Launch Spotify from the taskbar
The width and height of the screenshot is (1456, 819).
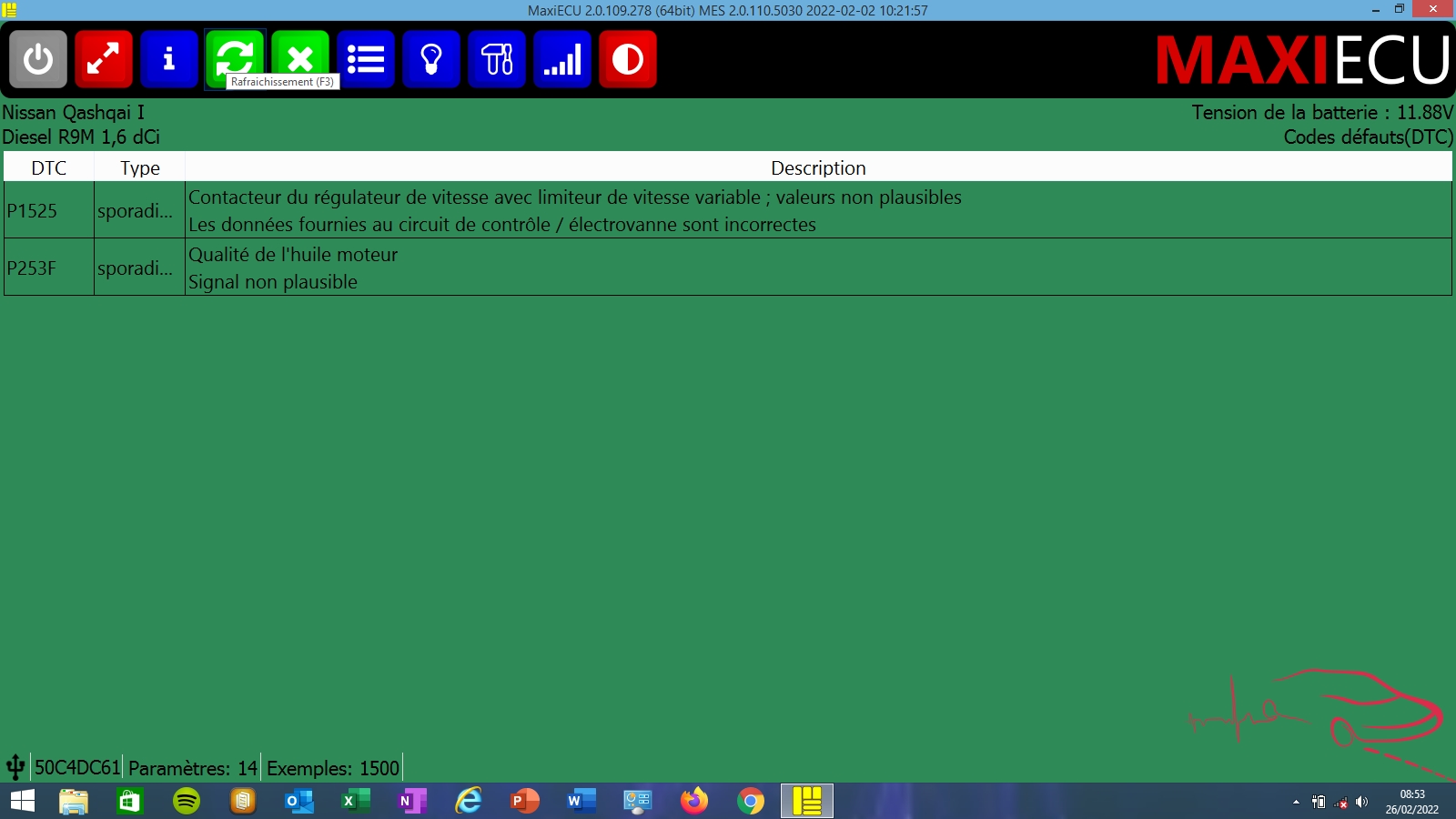coord(187,801)
